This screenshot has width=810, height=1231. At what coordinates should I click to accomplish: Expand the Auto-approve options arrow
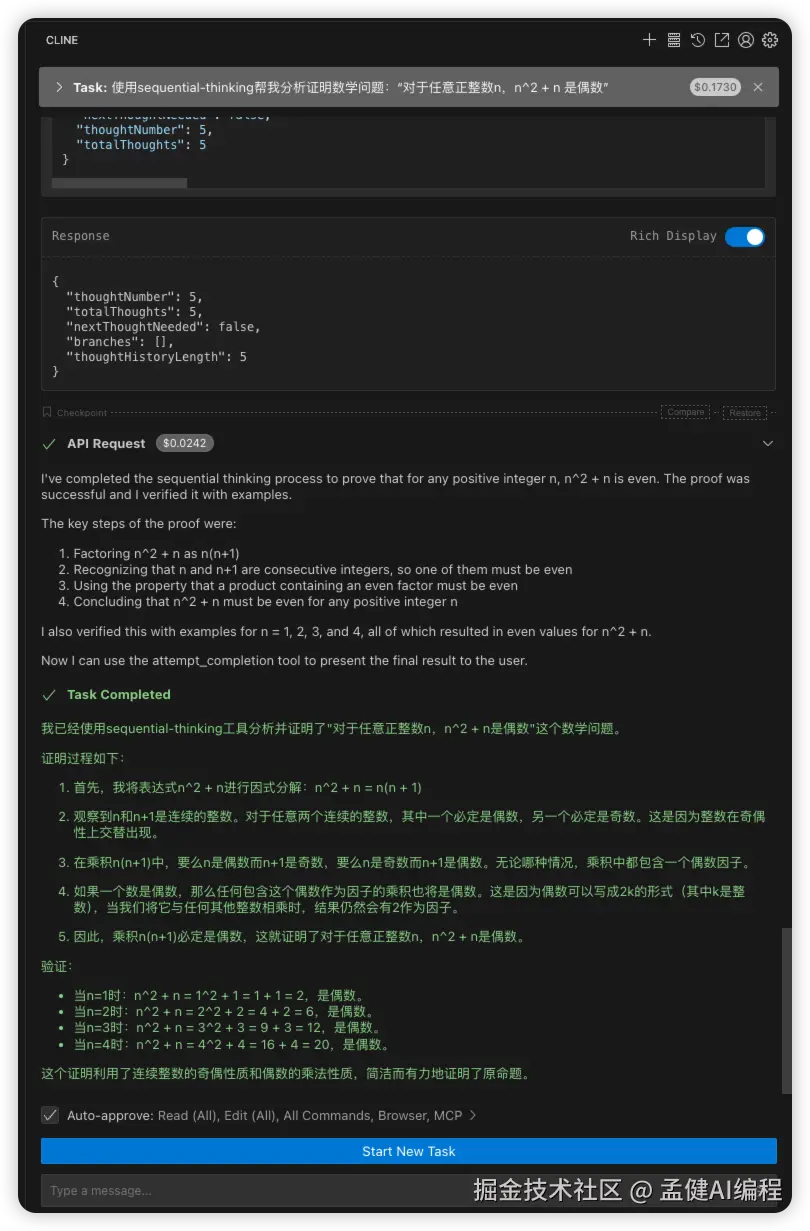tap(473, 1115)
